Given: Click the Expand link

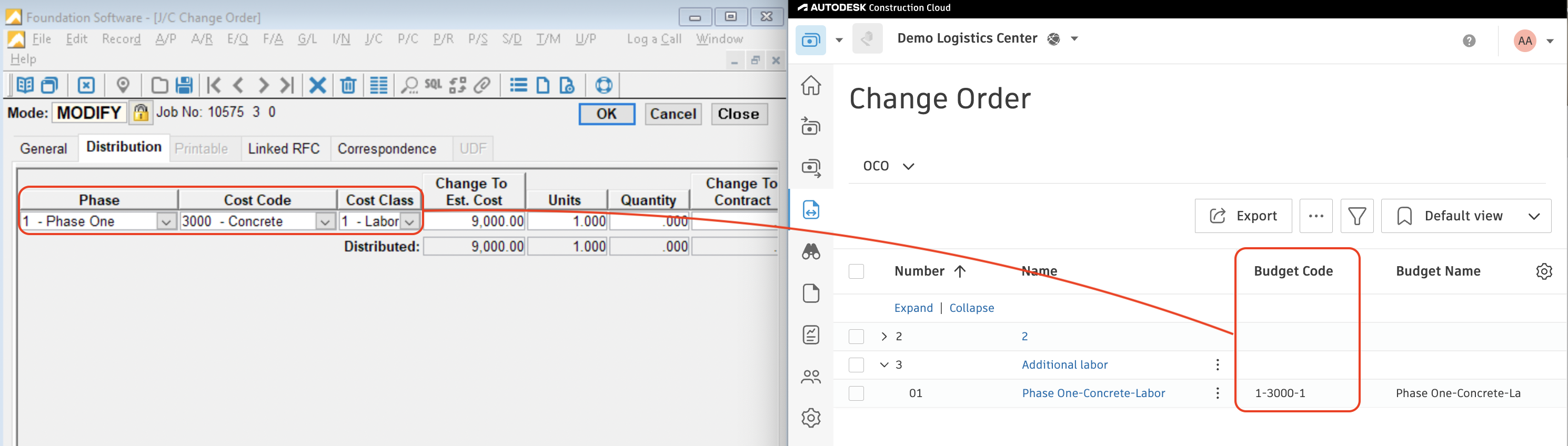Looking at the screenshot, I should [913, 308].
